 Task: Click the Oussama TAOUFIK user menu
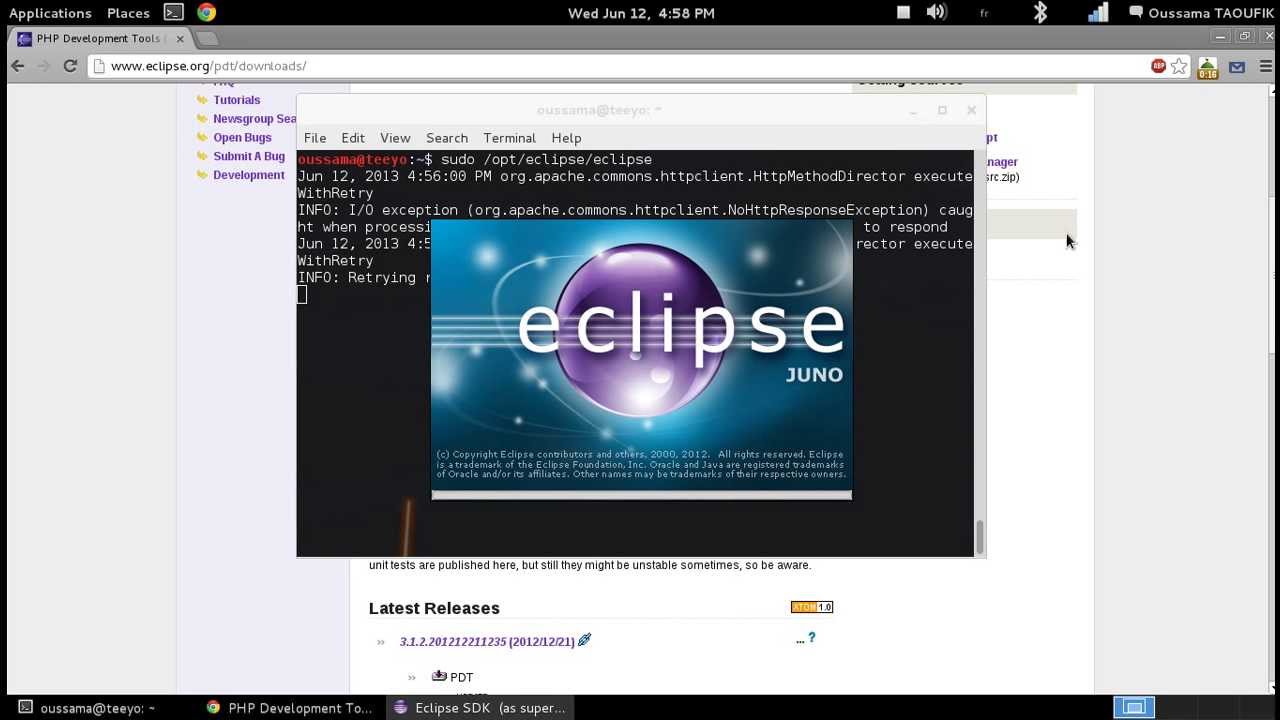point(1210,13)
